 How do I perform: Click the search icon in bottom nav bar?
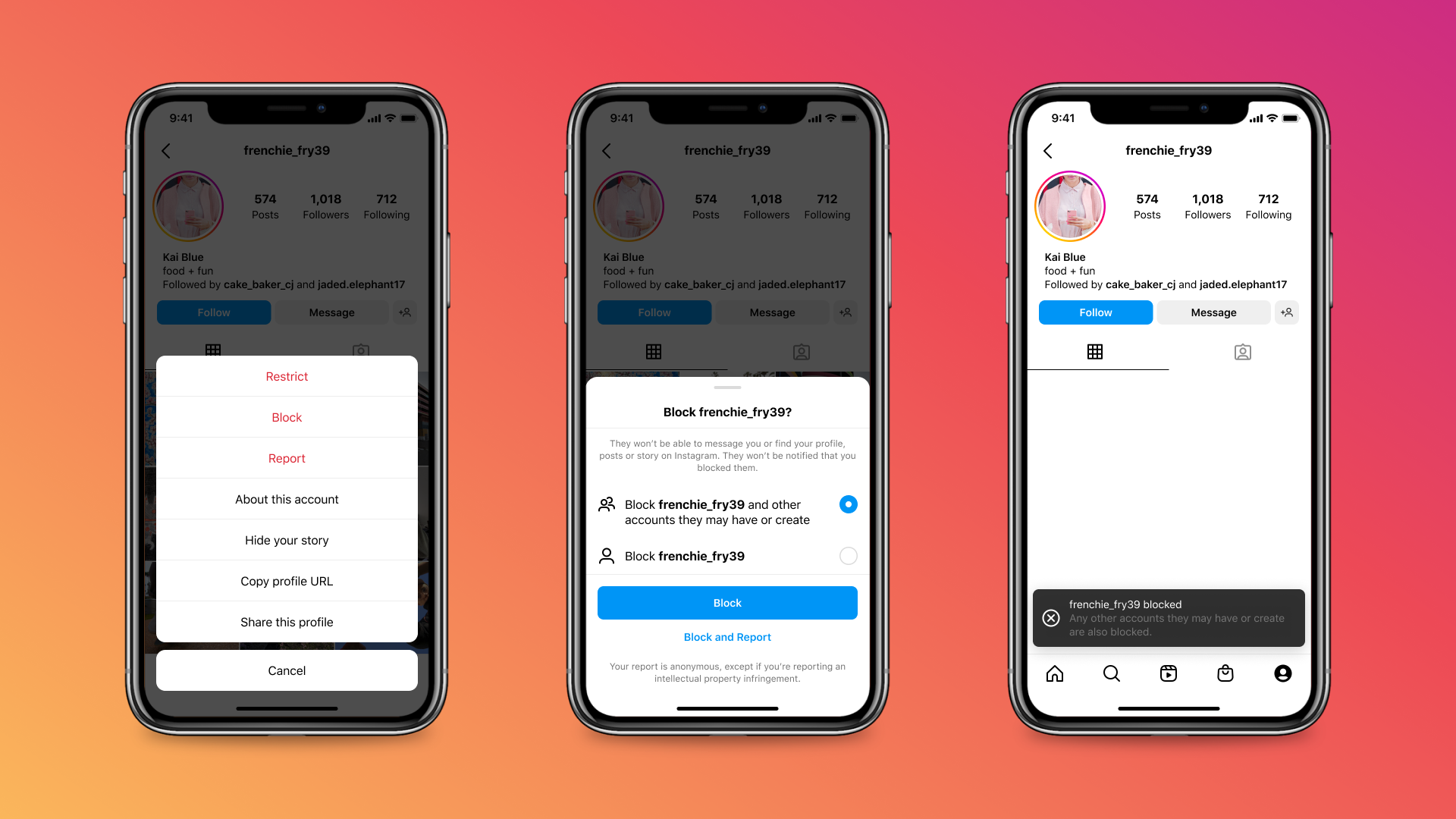tap(1111, 673)
